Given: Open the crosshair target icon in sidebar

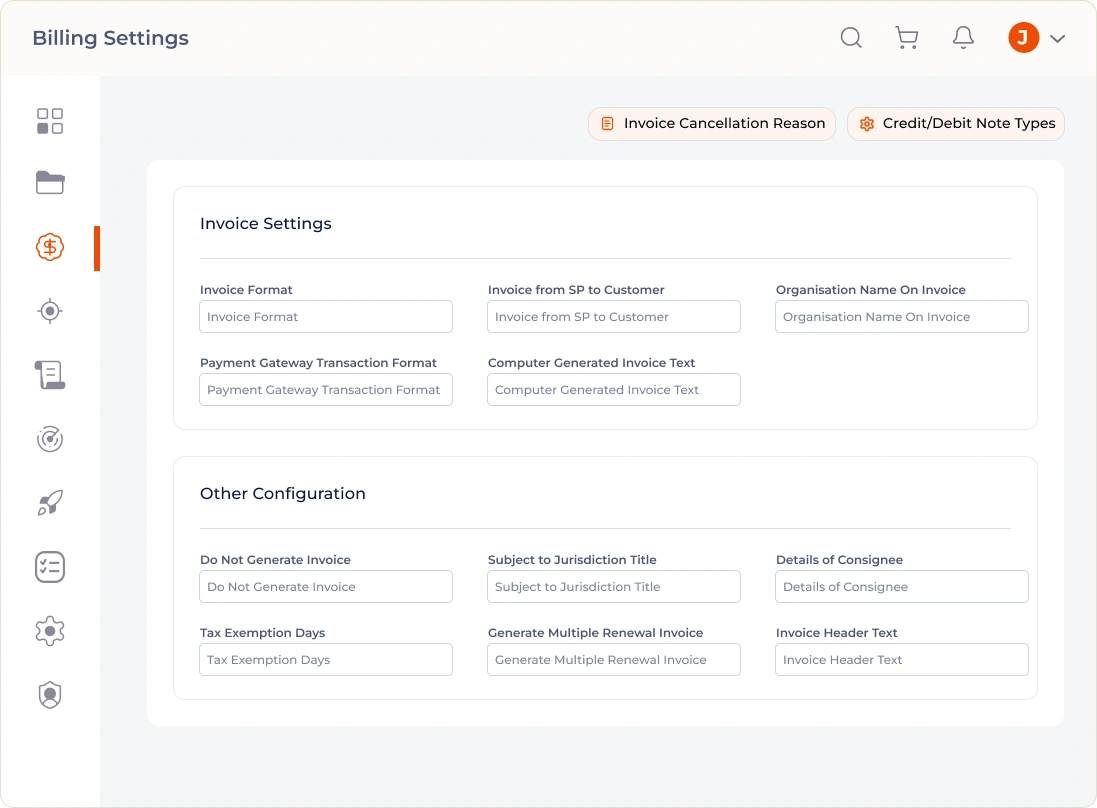Looking at the screenshot, I should click(50, 311).
